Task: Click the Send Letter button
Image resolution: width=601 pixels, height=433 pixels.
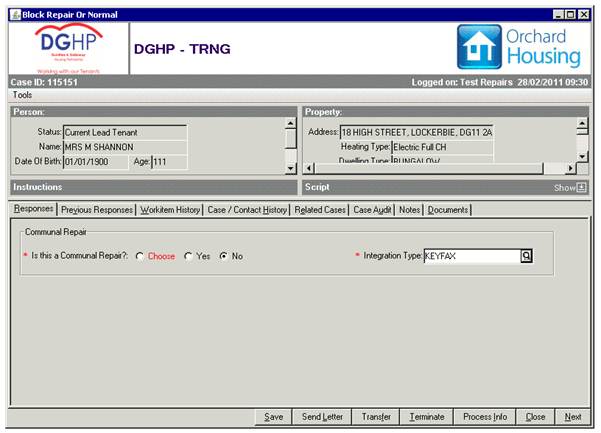Action: point(322,417)
